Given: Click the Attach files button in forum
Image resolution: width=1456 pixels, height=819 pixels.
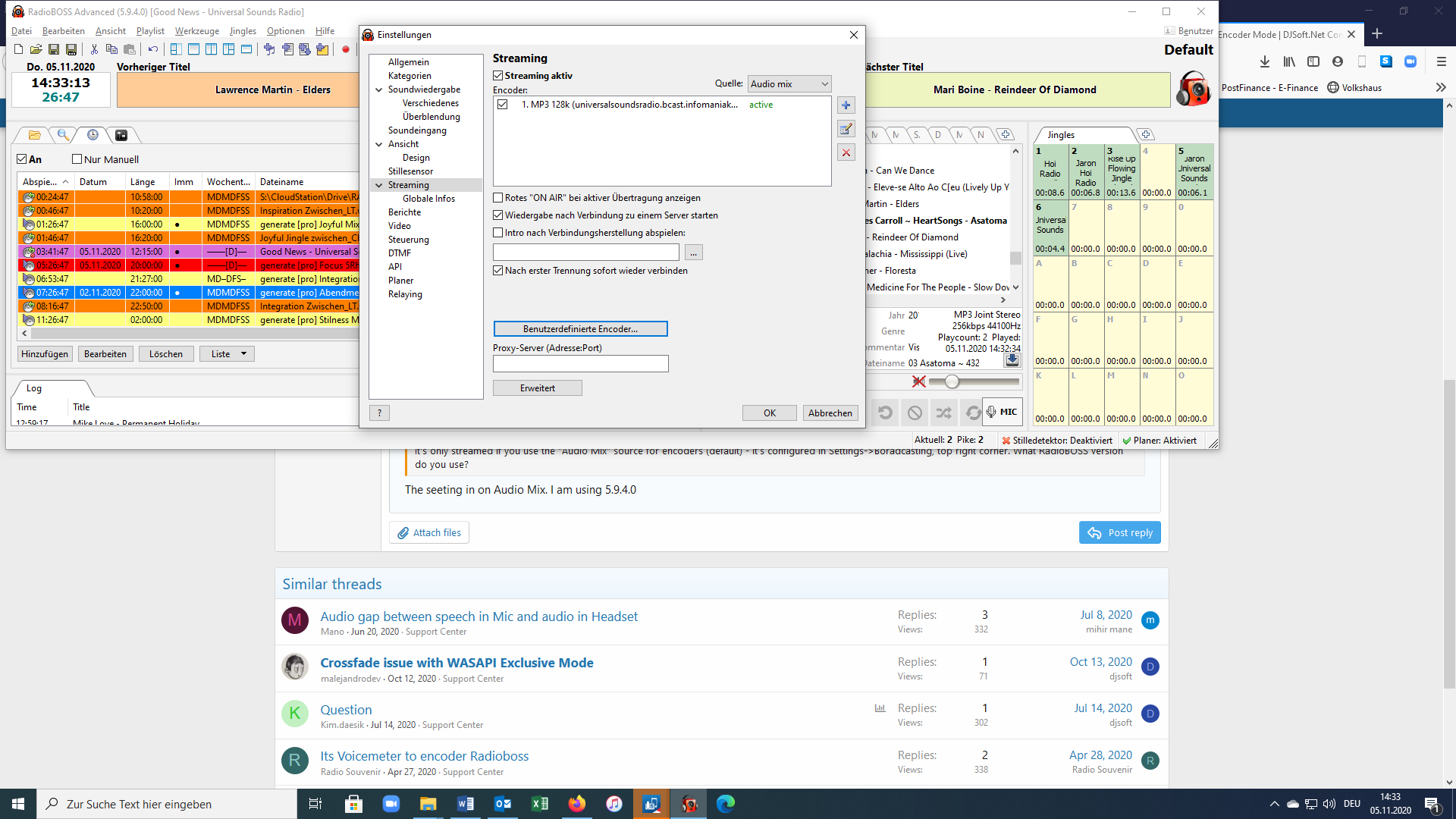Looking at the screenshot, I should [429, 533].
